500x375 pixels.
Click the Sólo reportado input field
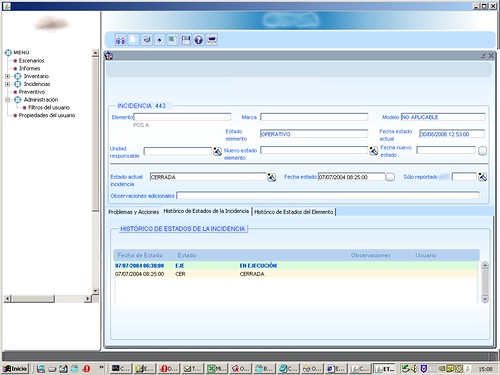(464, 177)
